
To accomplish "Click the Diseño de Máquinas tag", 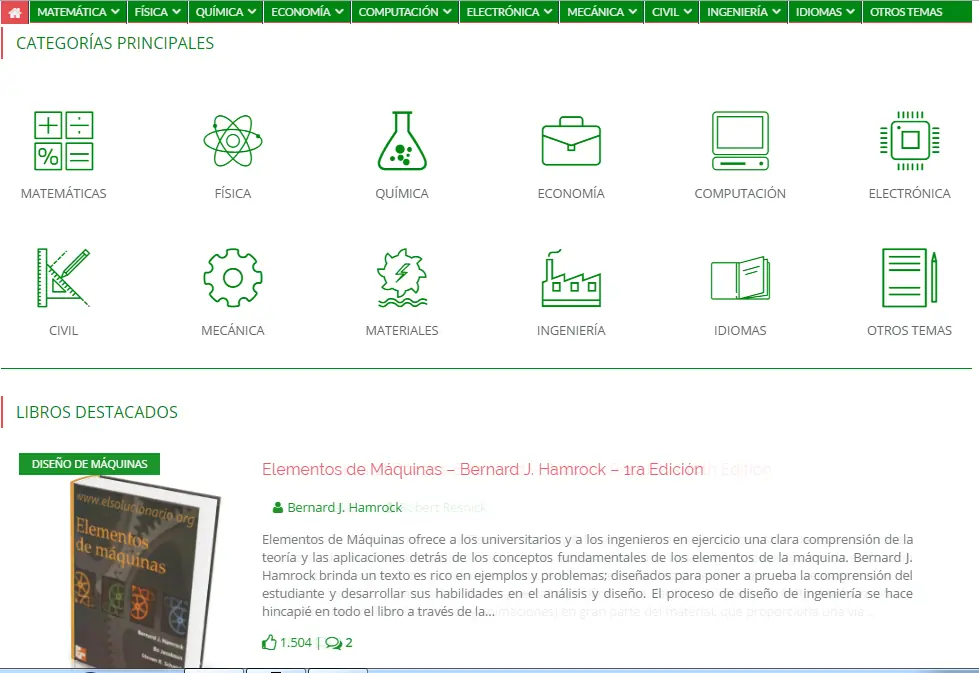I will click(x=89, y=464).
